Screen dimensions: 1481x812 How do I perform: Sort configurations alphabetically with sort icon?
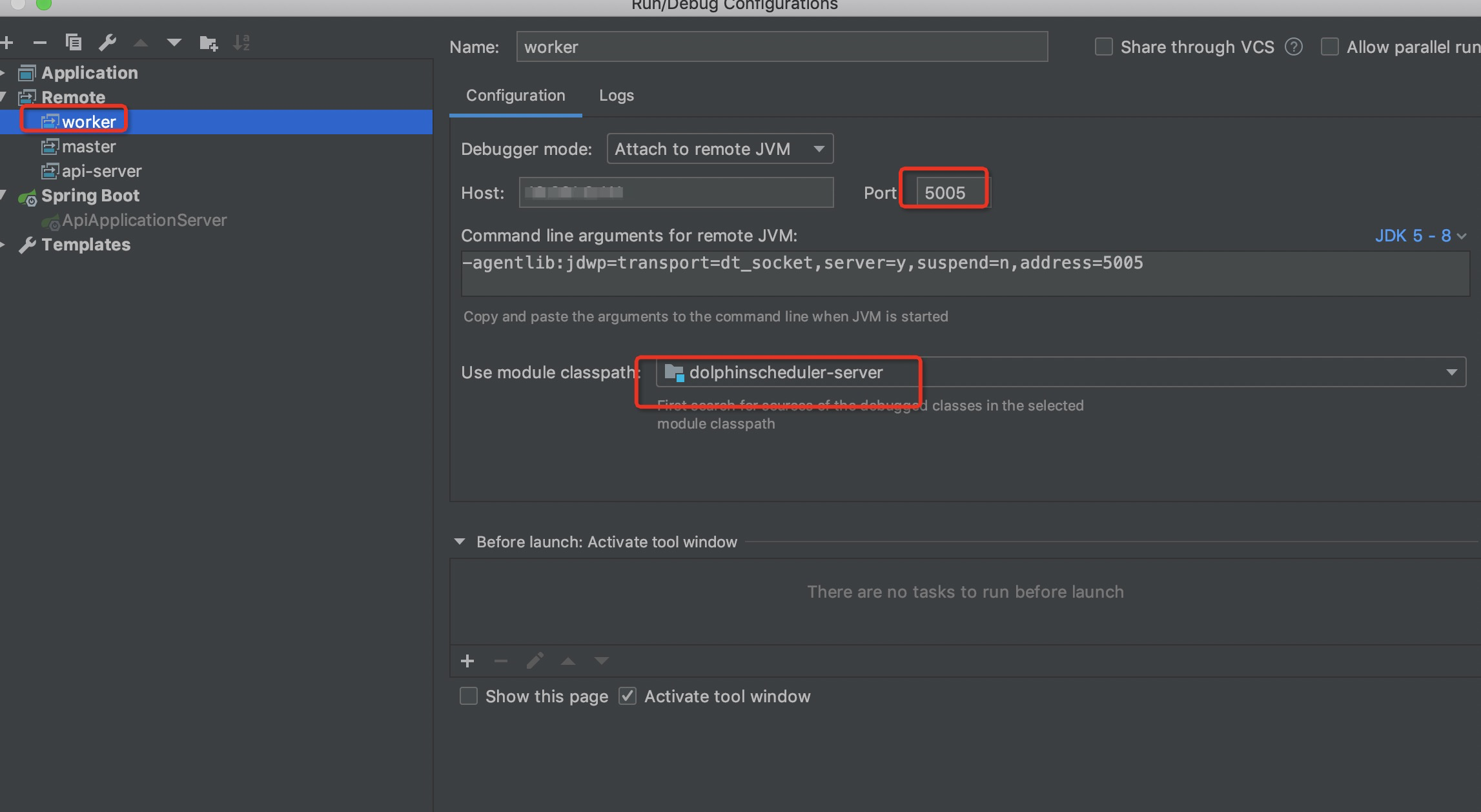[241, 43]
